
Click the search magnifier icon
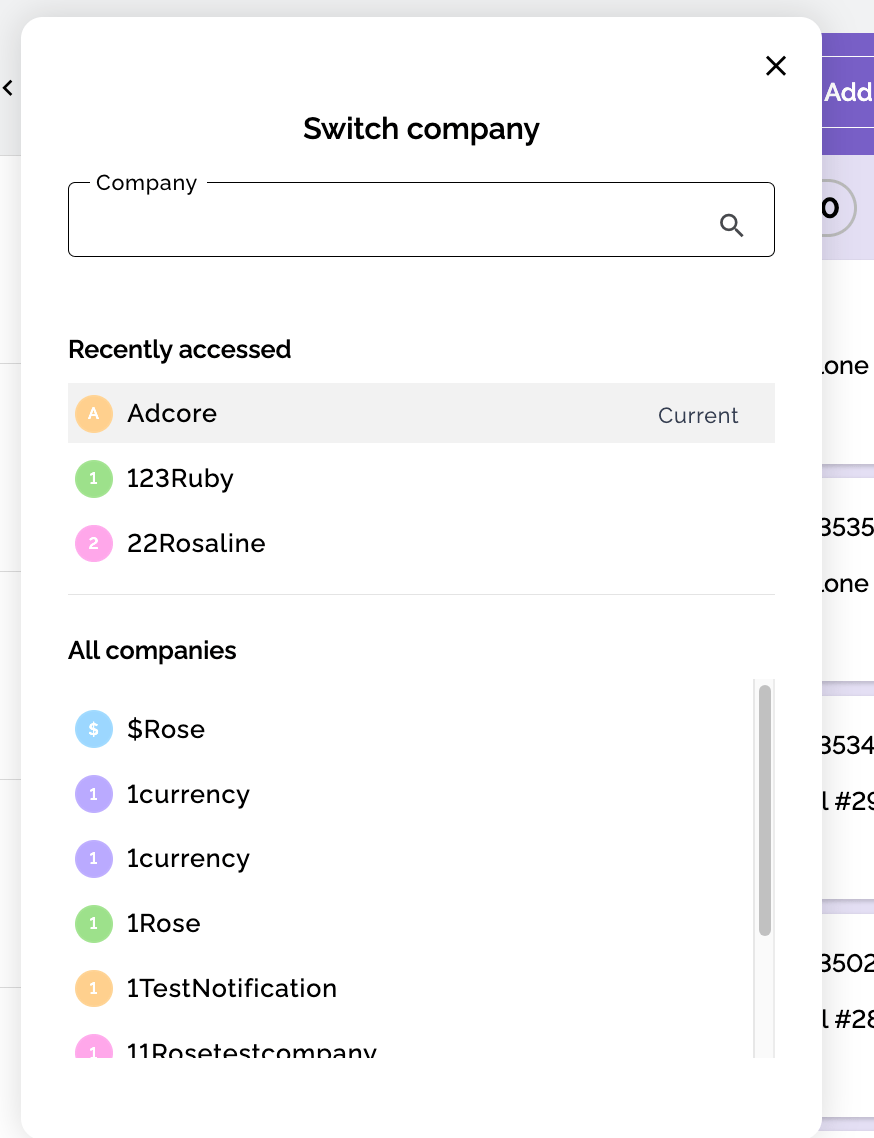click(x=732, y=226)
